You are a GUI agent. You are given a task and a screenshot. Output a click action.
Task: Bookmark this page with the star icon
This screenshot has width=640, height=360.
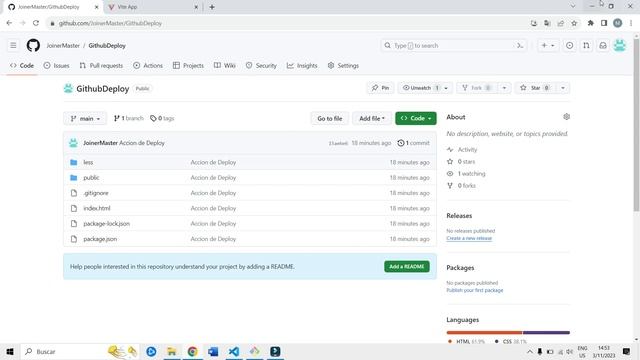[574, 23]
